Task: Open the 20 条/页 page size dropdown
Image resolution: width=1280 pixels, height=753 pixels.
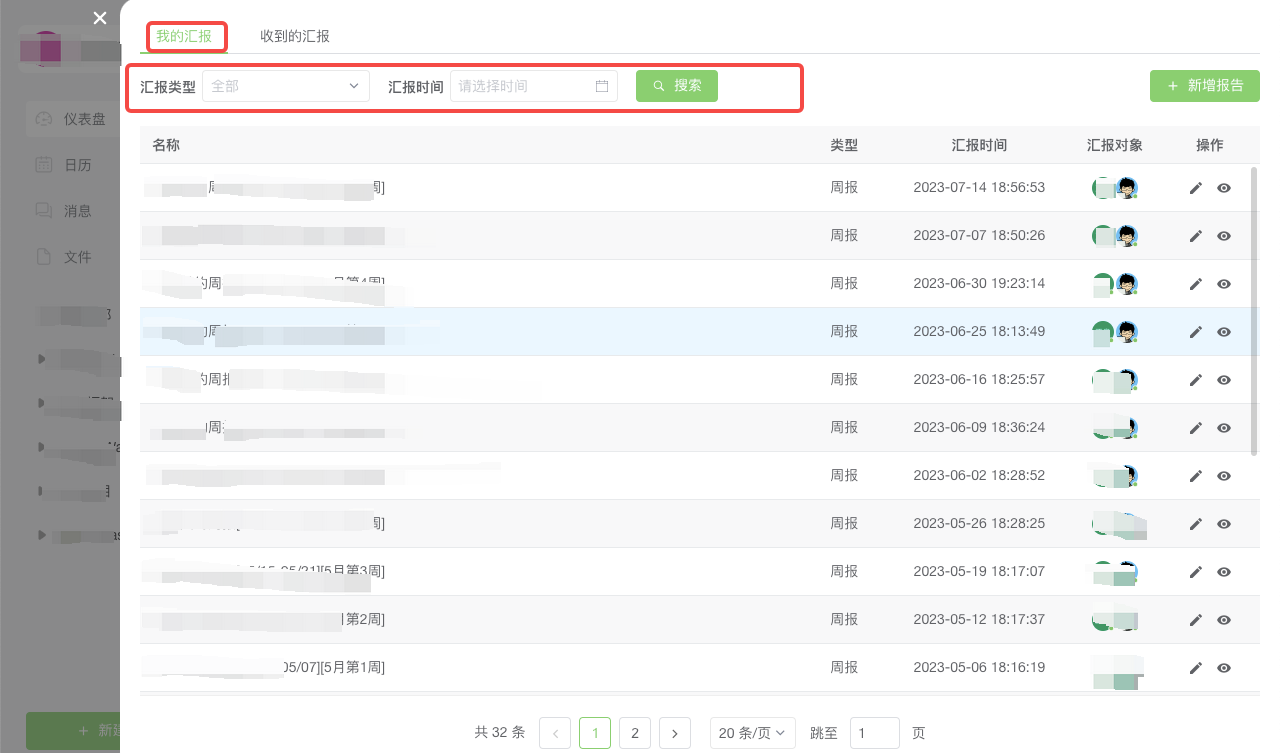Action: [x=752, y=733]
